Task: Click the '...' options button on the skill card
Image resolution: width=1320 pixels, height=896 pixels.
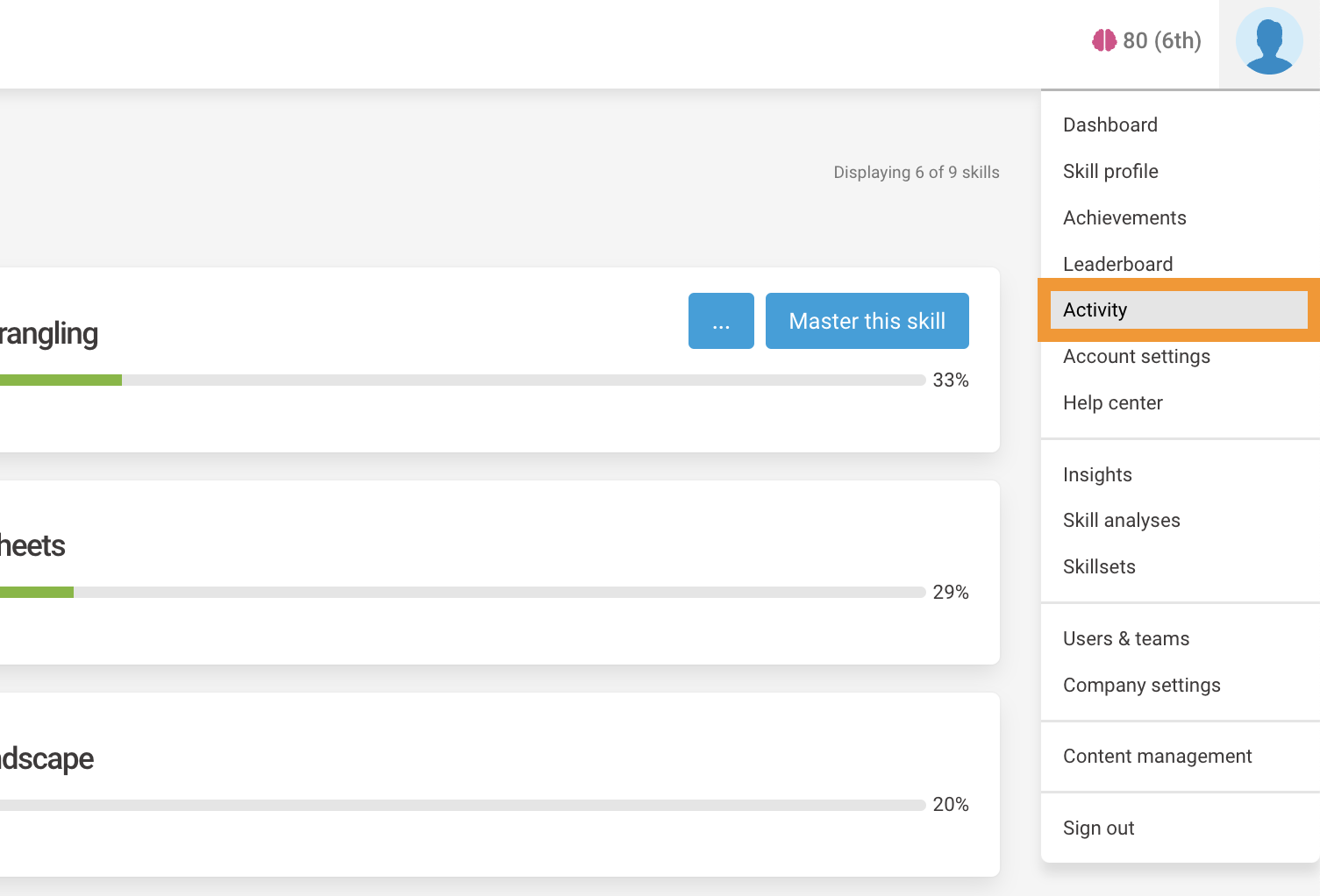Action: (720, 321)
